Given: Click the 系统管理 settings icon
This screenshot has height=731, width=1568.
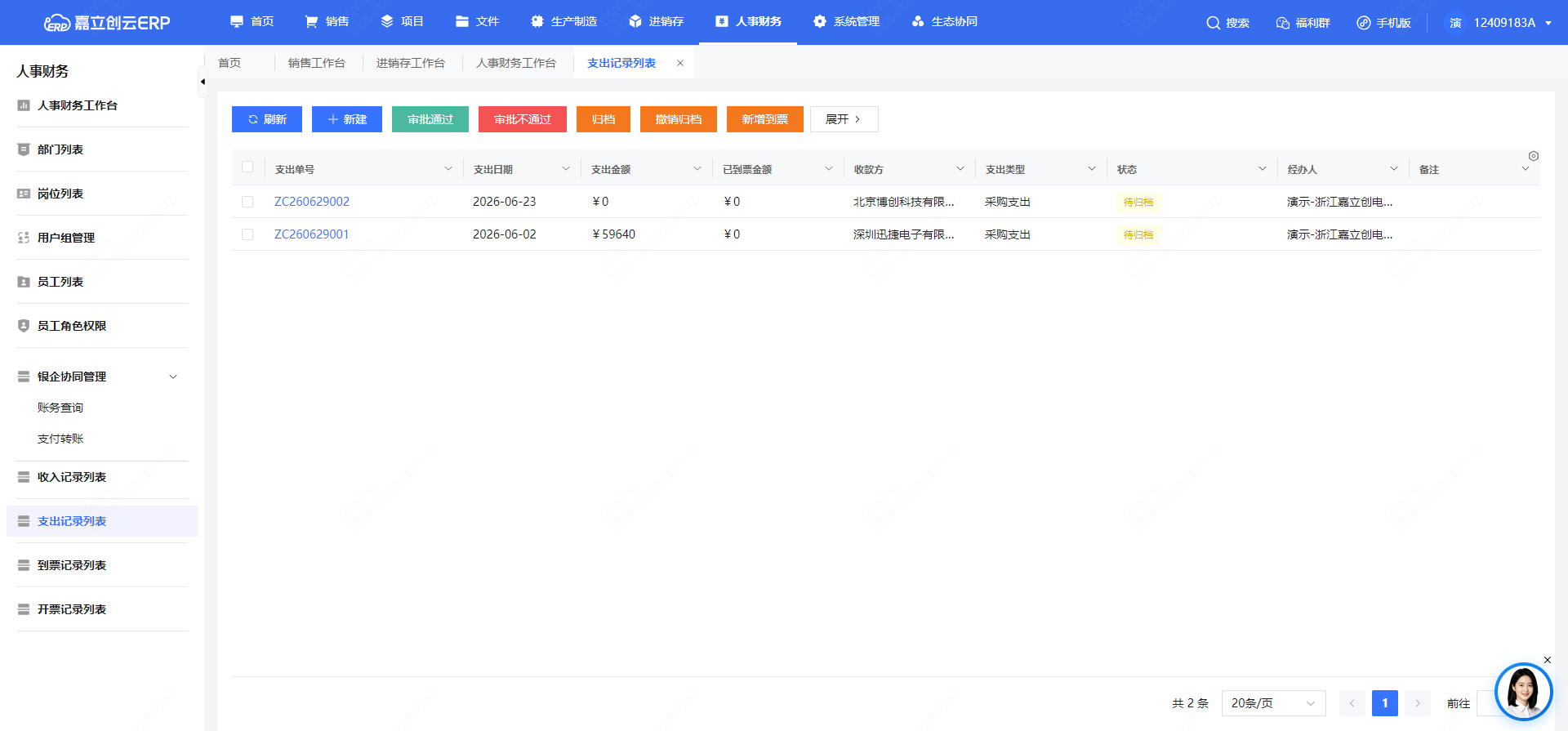Looking at the screenshot, I should 820,21.
